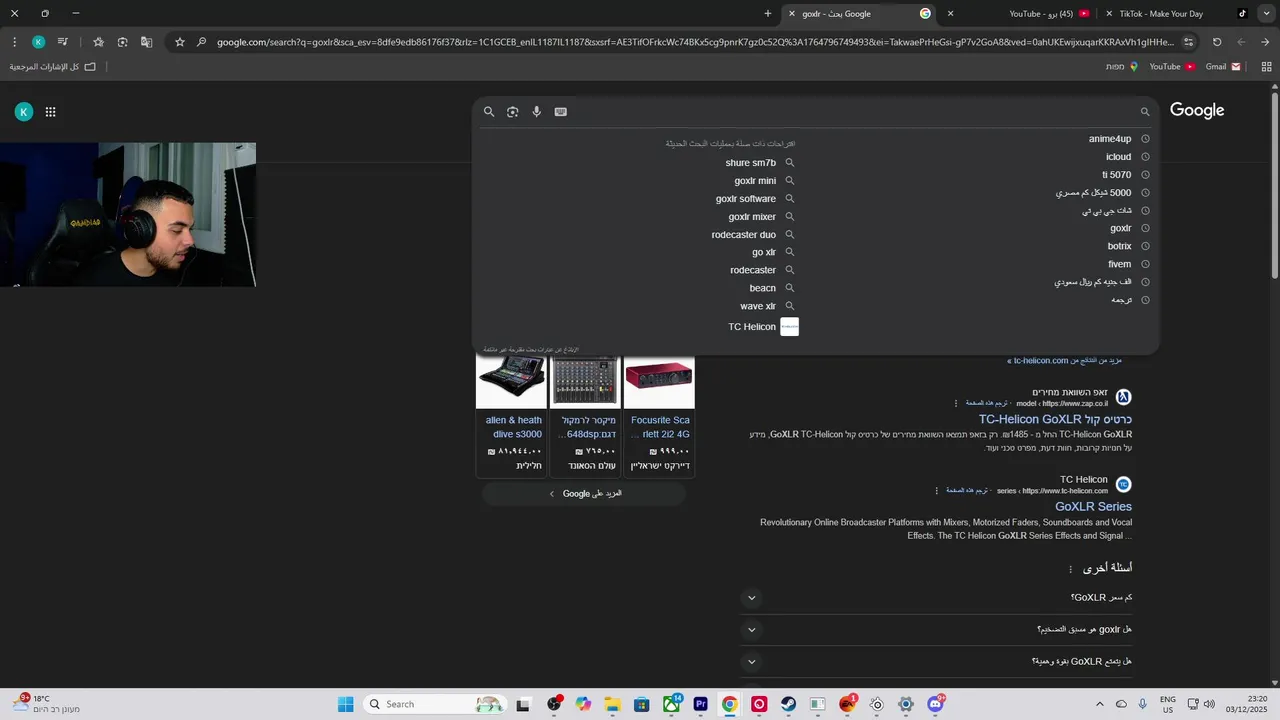The image size is (1280, 720).
Task: Click the zoom magnifier icon in address bar
Action: [201, 42]
